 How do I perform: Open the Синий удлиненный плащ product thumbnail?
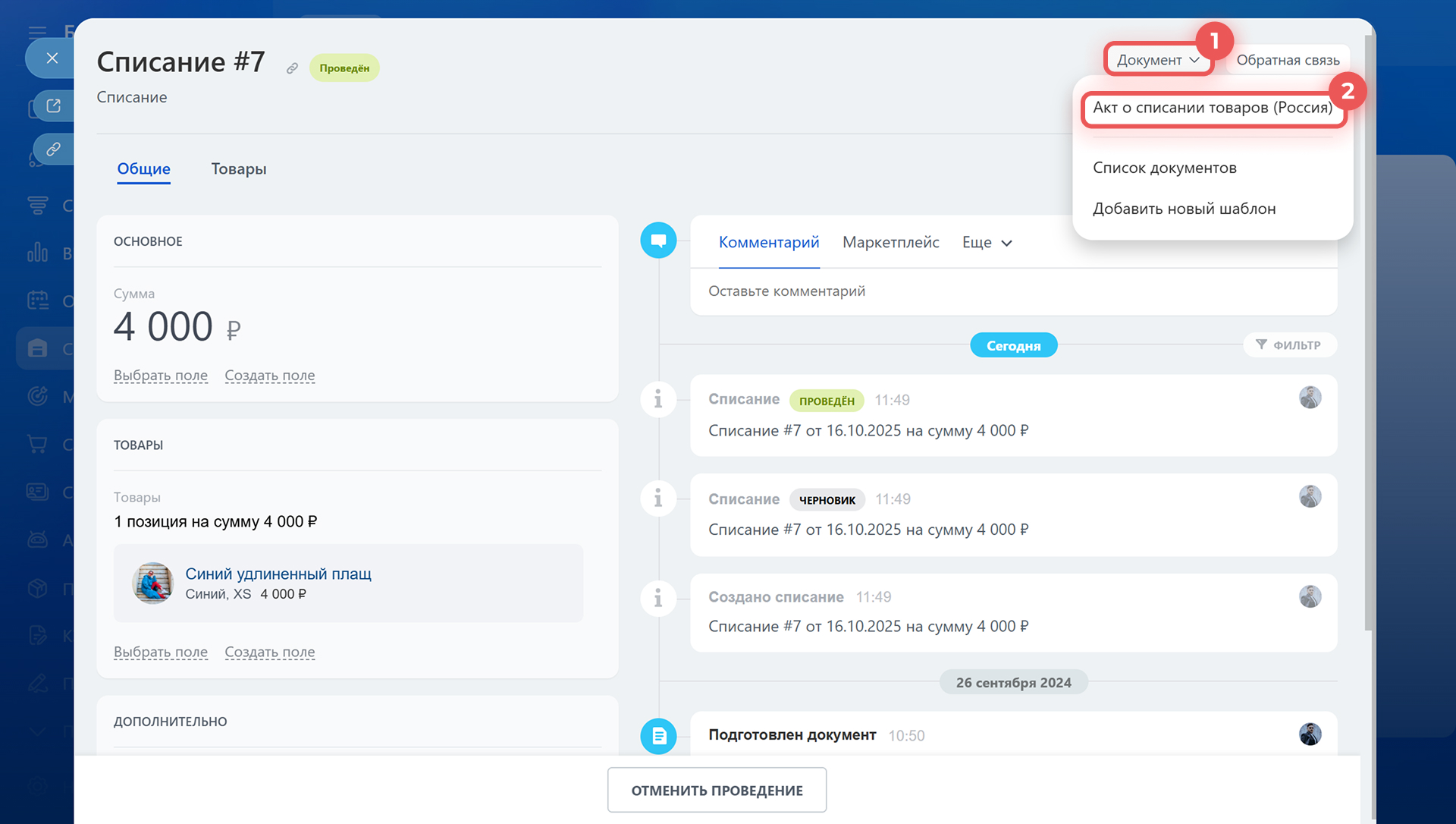point(153,583)
